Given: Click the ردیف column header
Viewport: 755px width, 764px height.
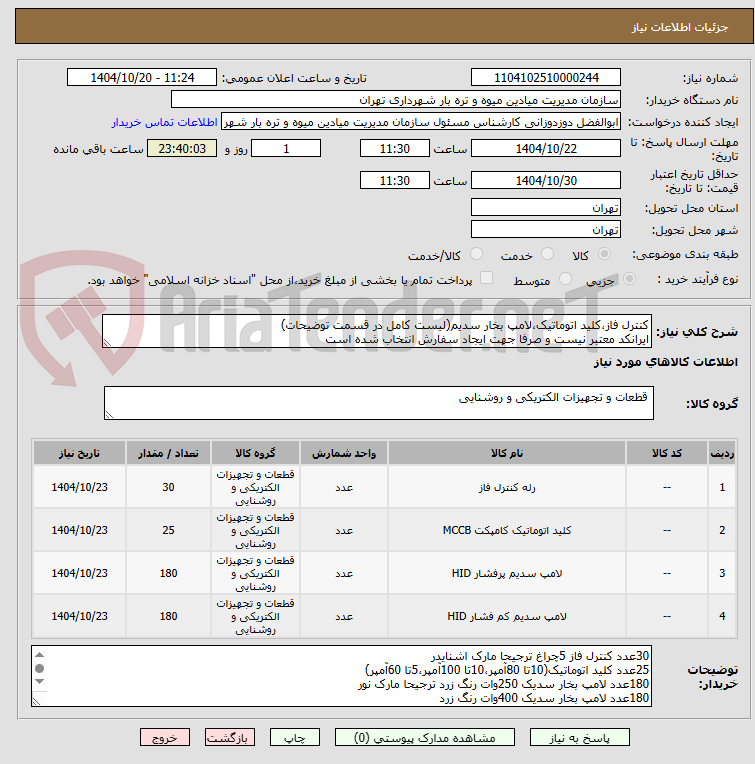Looking at the screenshot, I should tap(722, 453).
